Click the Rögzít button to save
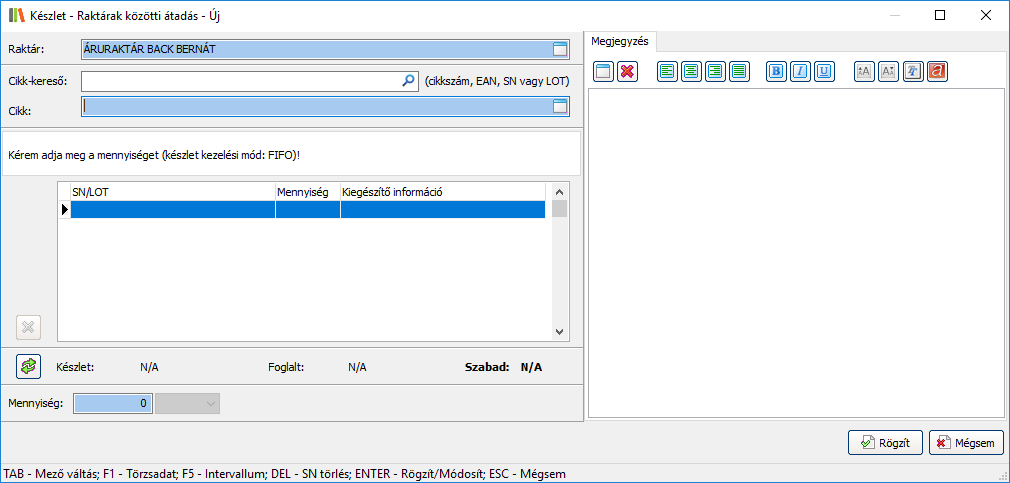Screen dimensions: 1010x483 coord(884,442)
